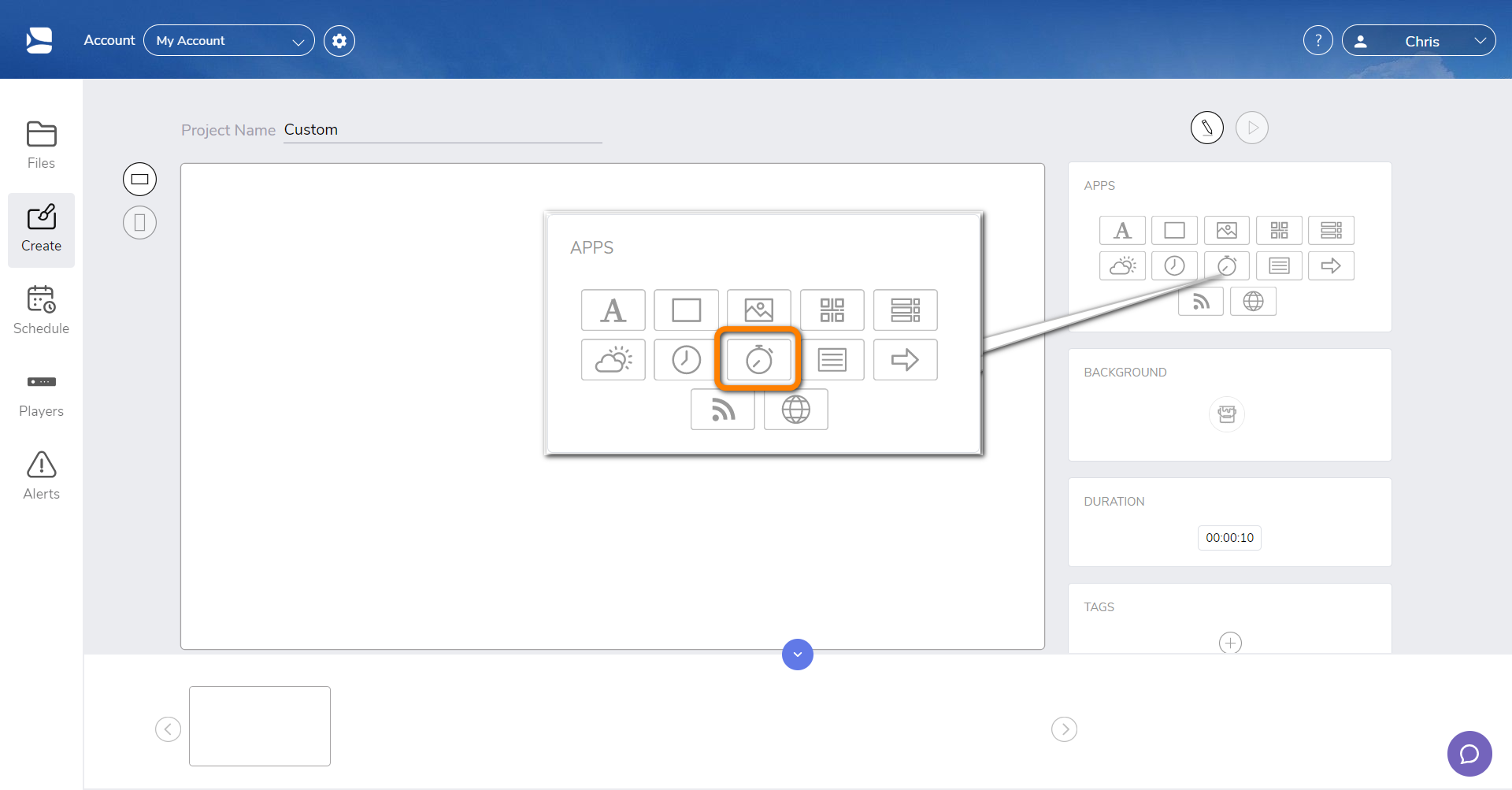Screen dimensions: 1512x790
Task: Open the Players section
Action: click(x=41, y=395)
